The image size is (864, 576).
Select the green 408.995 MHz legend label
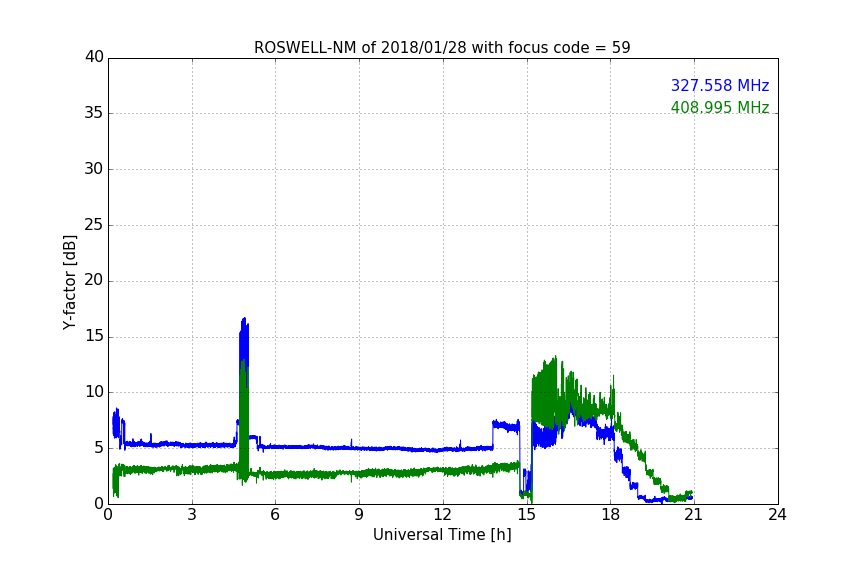point(720,107)
